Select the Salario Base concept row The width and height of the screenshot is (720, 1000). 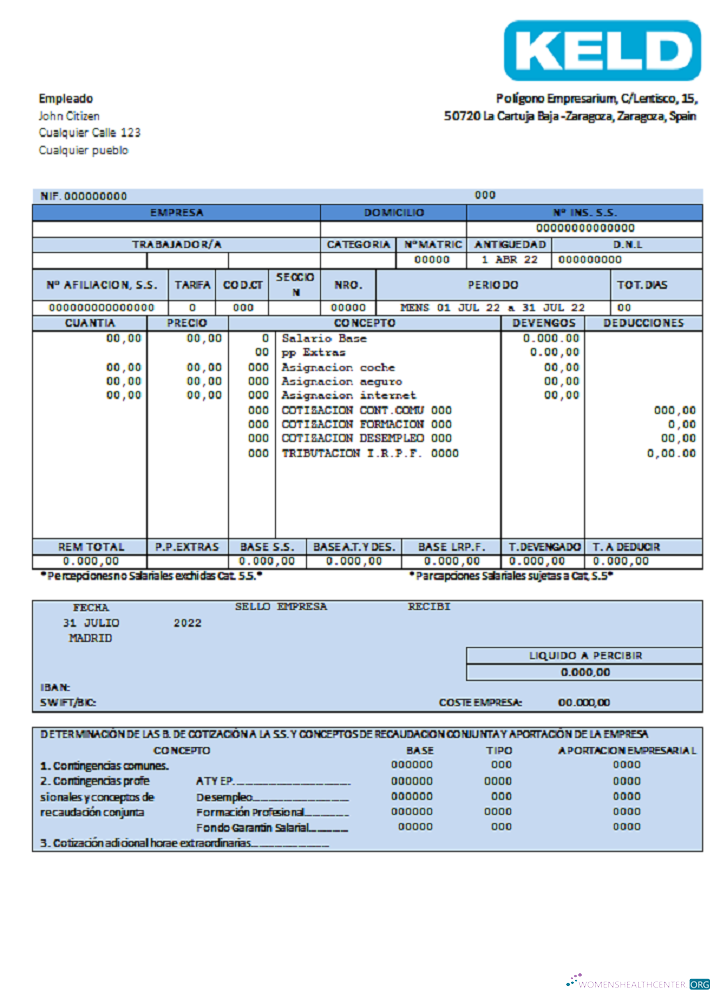tap(324, 339)
